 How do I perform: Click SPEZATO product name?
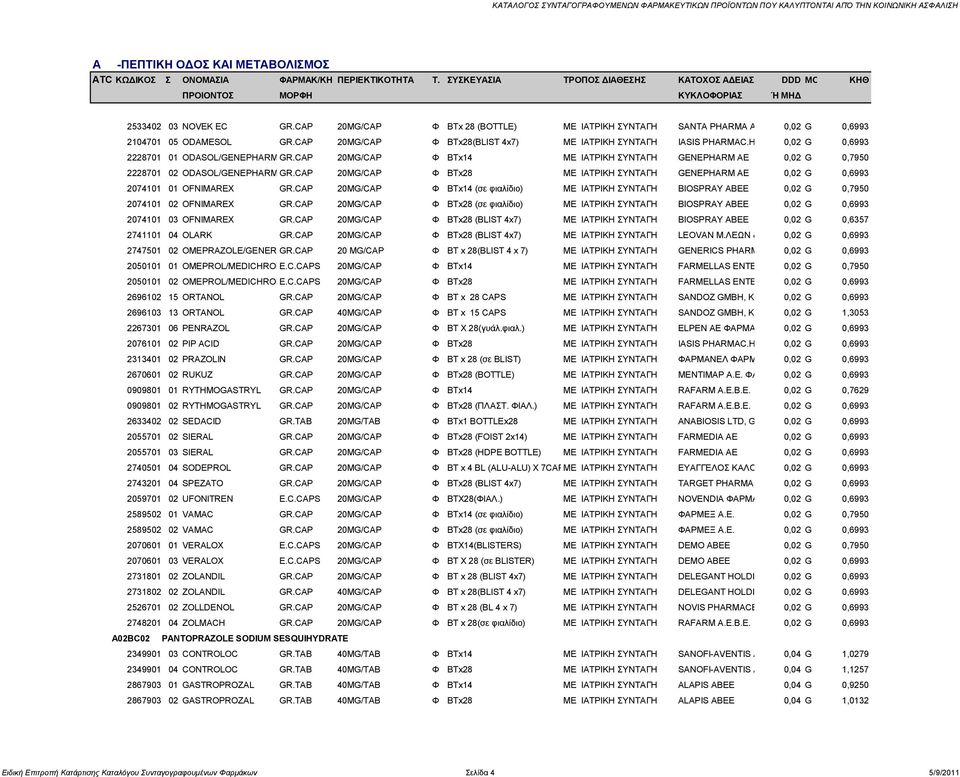click(x=203, y=483)
